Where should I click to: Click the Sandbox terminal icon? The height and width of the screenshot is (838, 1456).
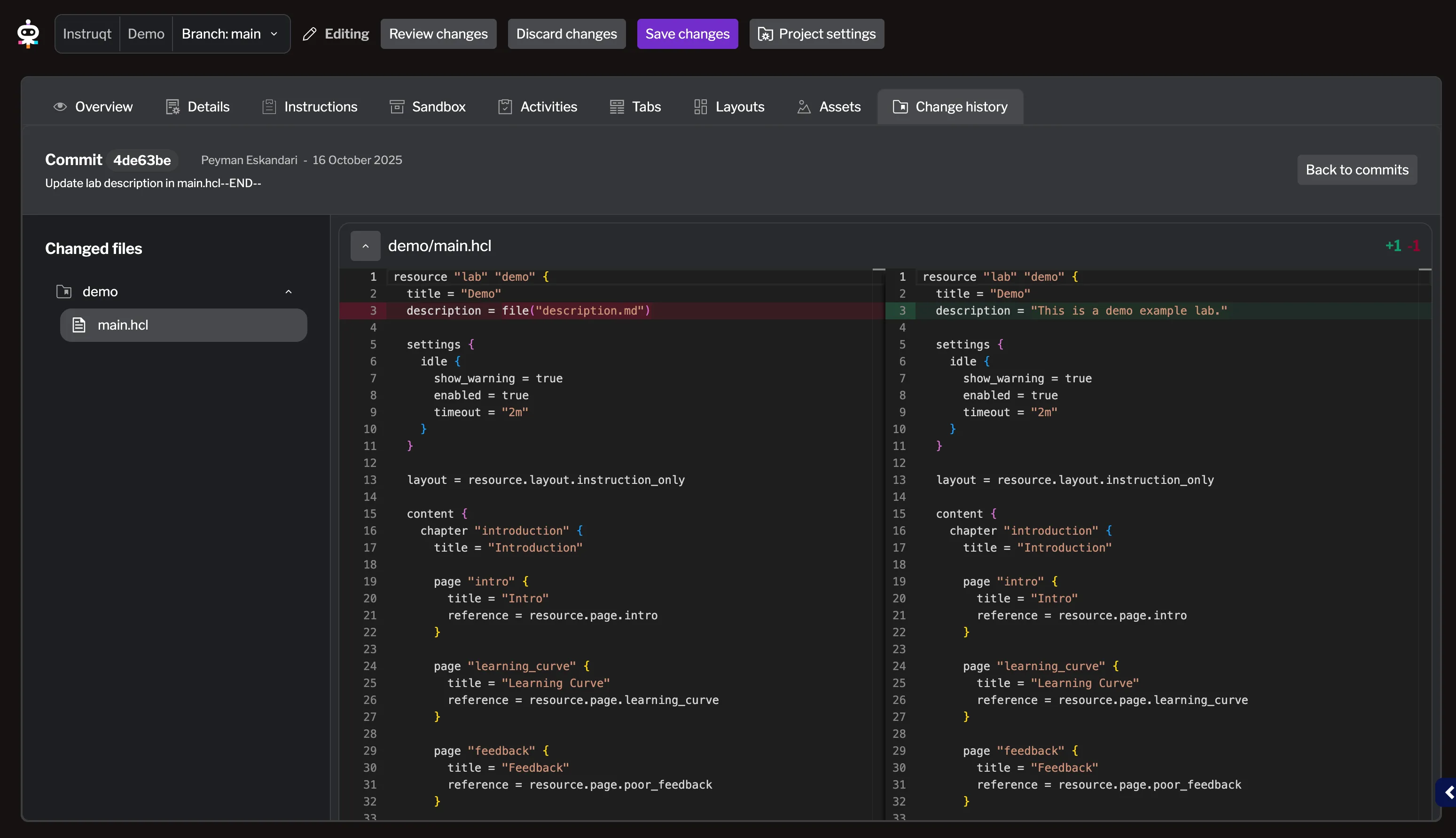click(x=396, y=106)
